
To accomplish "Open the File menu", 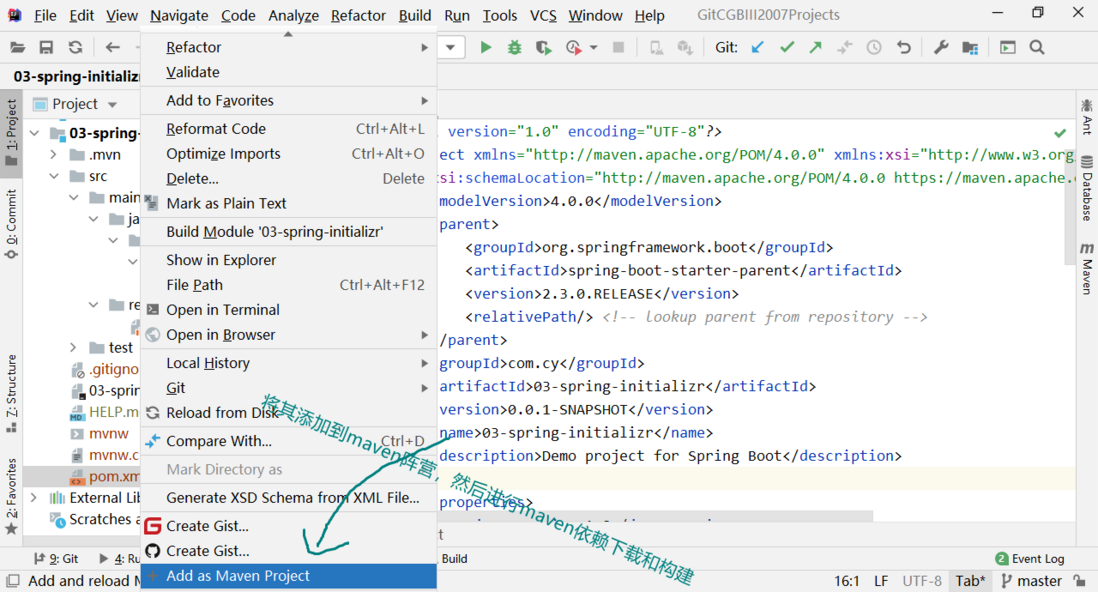I will point(44,15).
